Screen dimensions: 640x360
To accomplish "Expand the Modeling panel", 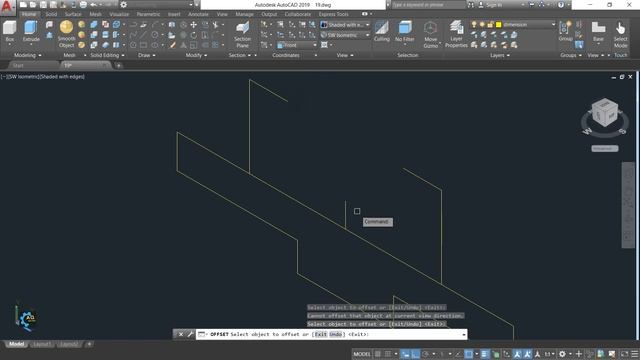I will coord(28,55).
